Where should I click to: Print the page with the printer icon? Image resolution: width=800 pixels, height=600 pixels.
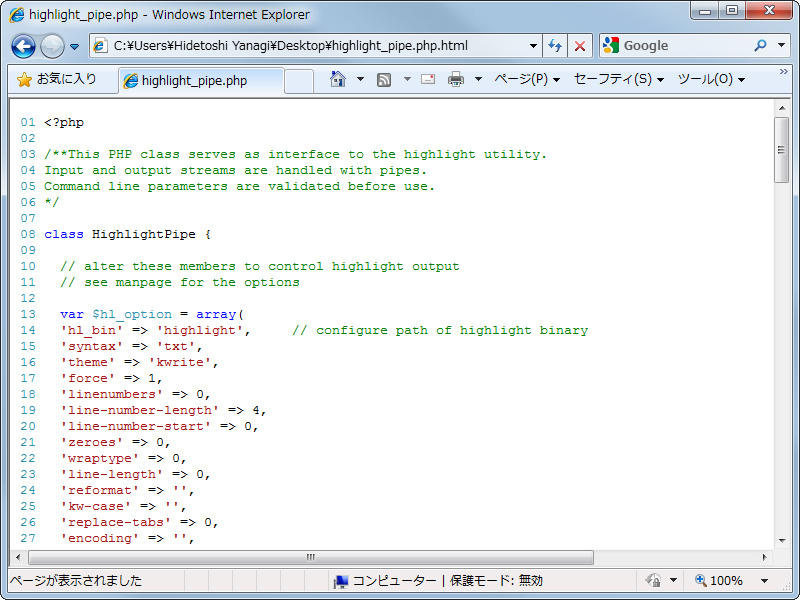coord(456,79)
